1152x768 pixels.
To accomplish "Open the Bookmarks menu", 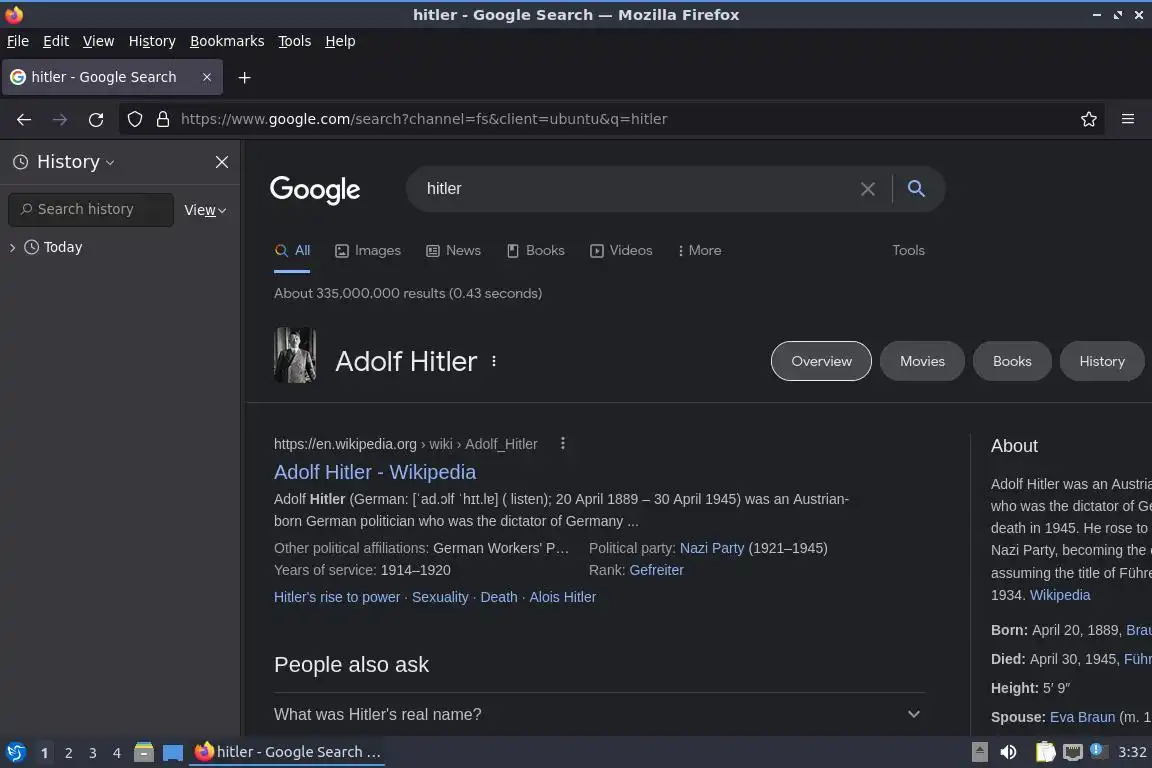I will click(x=227, y=41).
